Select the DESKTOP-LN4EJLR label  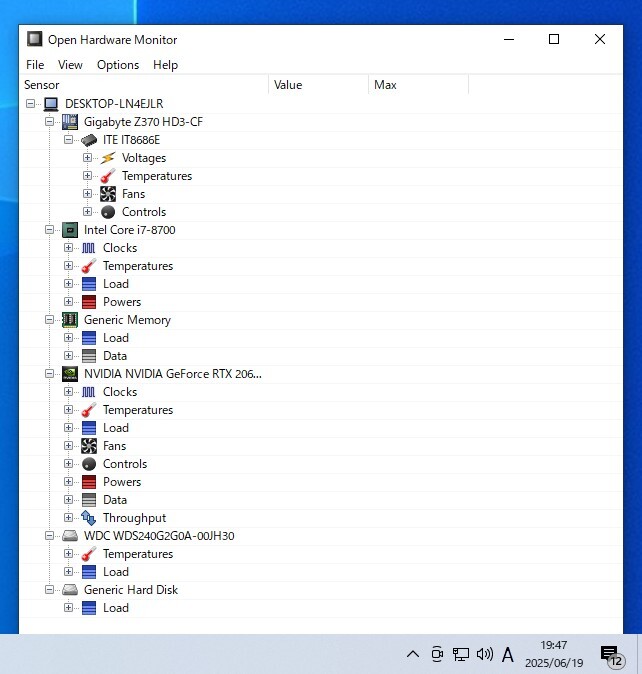114,104
